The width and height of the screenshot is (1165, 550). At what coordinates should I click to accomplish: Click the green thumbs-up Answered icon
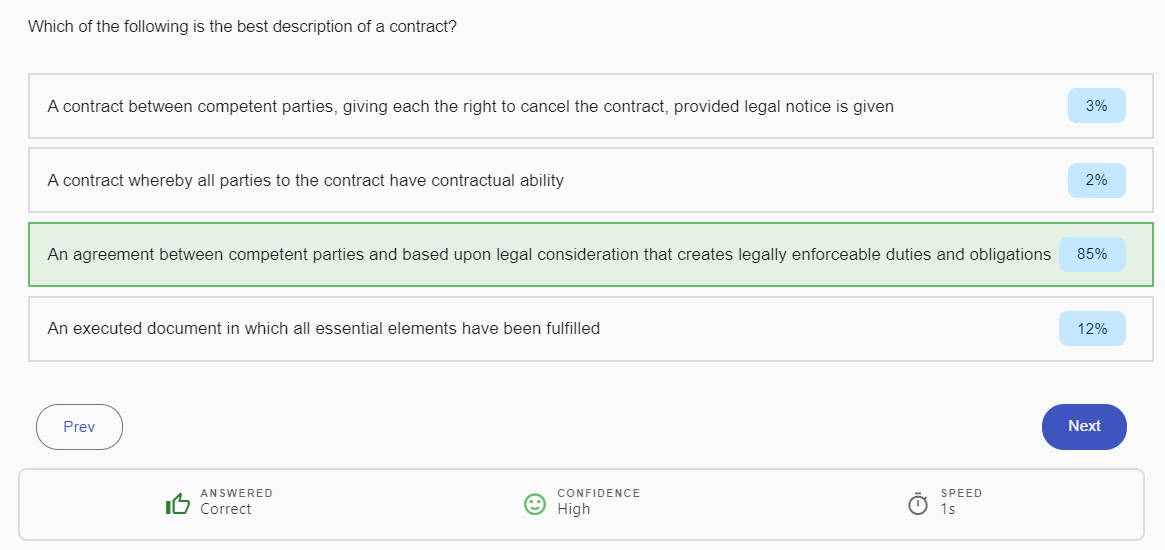178,505
